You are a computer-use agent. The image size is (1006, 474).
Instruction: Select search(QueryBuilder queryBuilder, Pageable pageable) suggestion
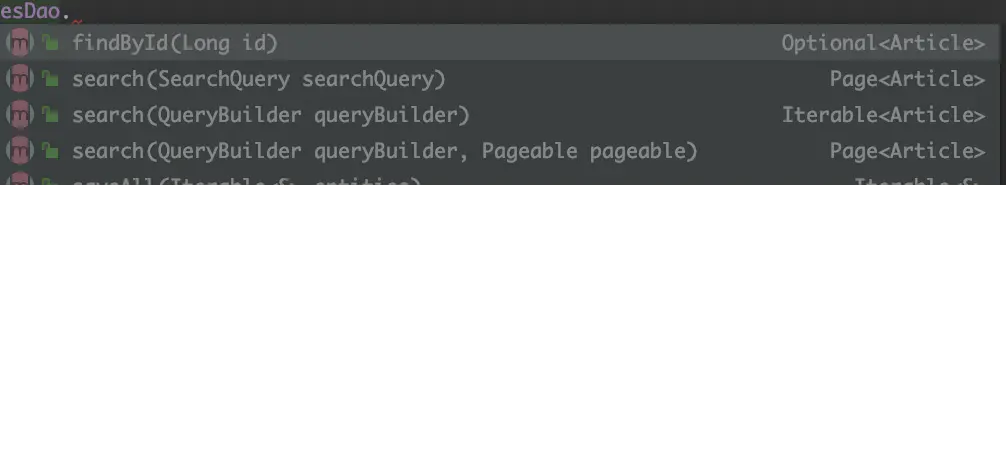click(384, 151)
